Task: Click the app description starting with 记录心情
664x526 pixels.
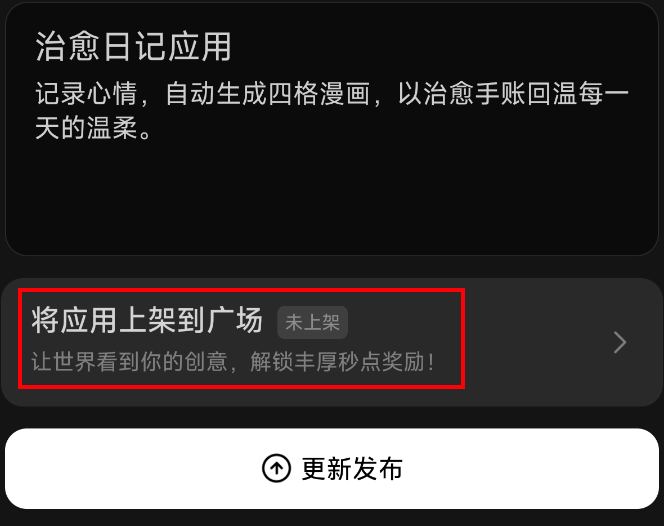Action: point(332,111)
